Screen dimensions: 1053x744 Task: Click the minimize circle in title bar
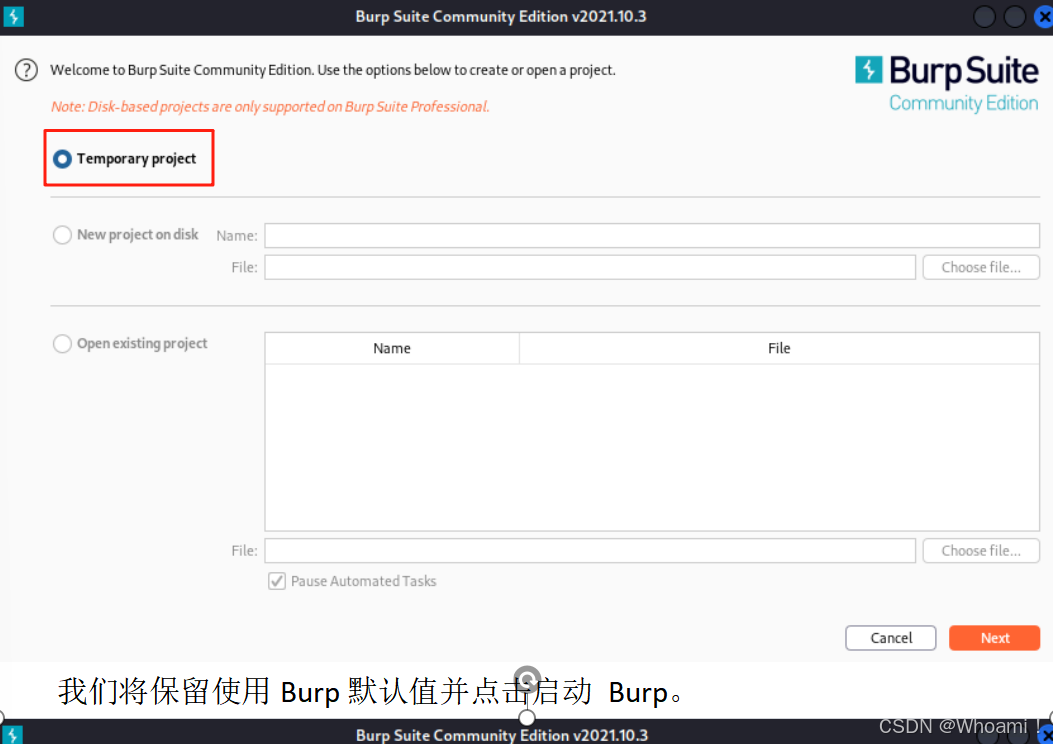point(984,16)
